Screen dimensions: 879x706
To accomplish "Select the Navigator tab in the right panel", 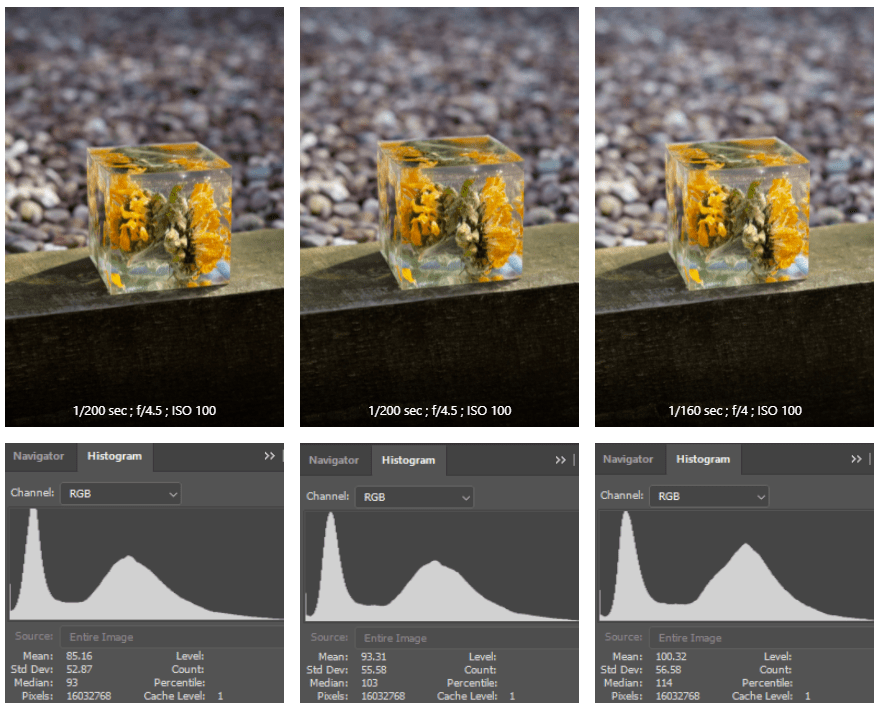I will (628, 459).
